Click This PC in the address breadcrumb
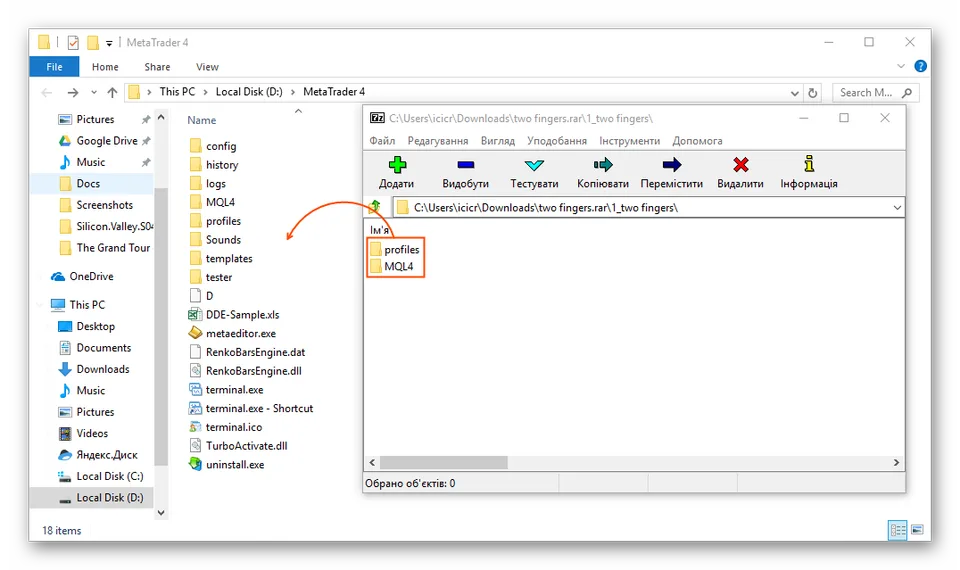 (x=177, y=92)
